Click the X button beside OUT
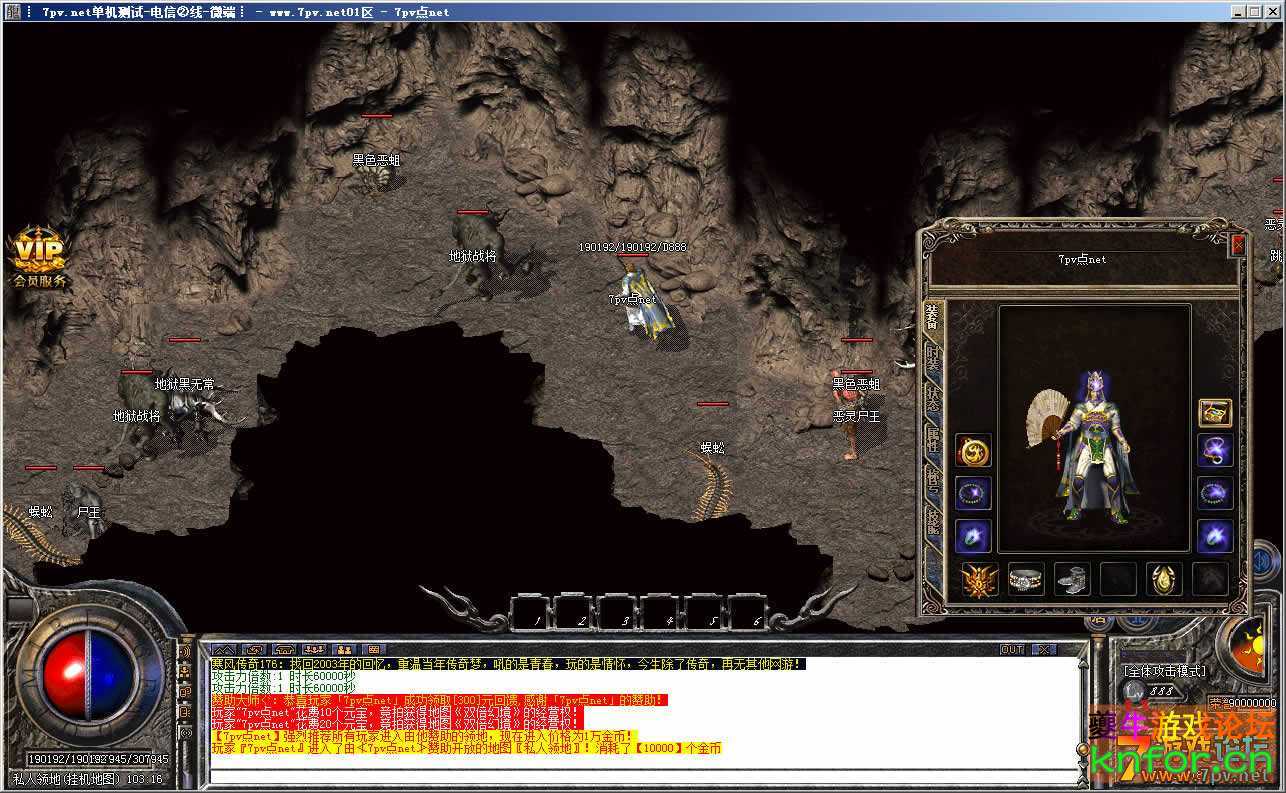Viewport: 1286px width, 793px height. [x=1043, y=650]
